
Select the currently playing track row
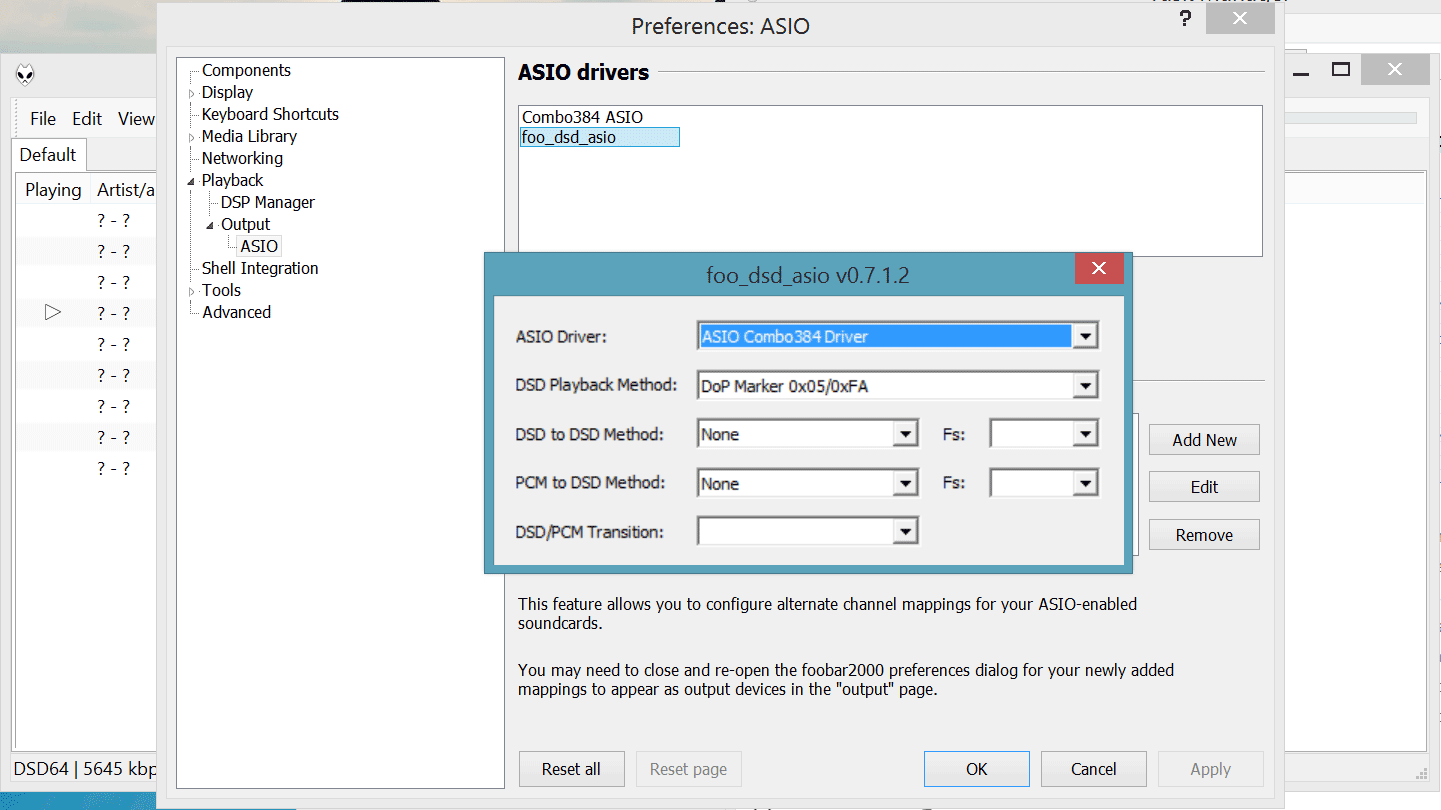86,313
